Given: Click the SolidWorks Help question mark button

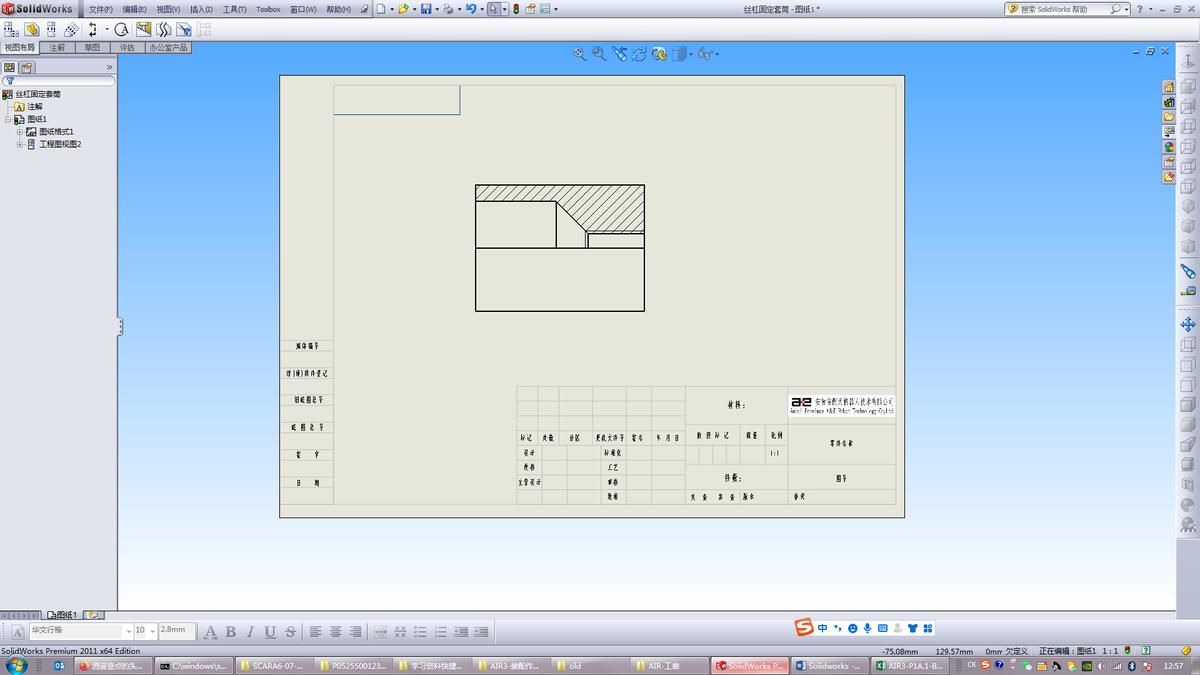Looking at the screenshot, I should 1140,8.
